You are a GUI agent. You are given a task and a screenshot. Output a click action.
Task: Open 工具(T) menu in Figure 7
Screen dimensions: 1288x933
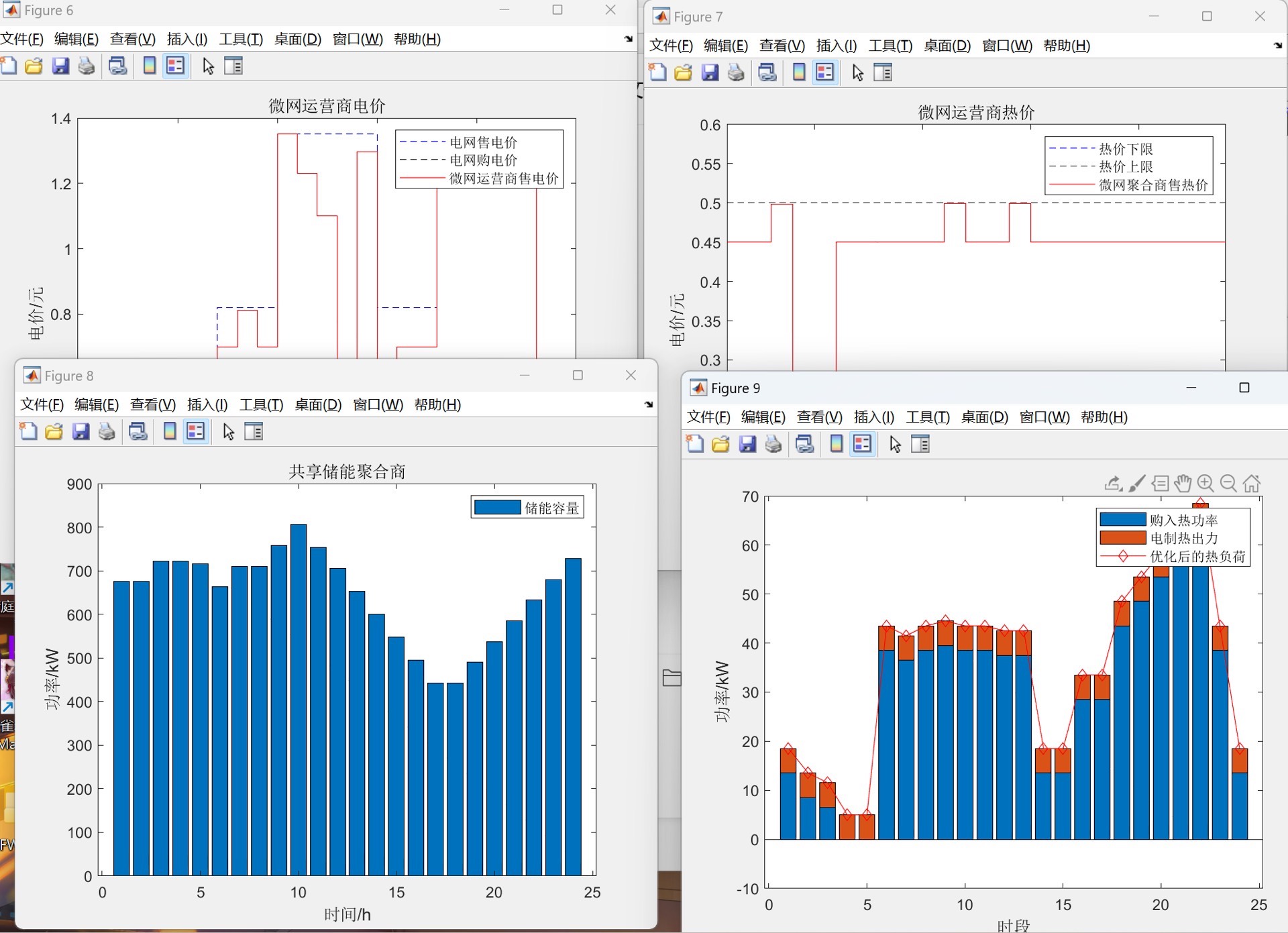[x=890, y=46]
